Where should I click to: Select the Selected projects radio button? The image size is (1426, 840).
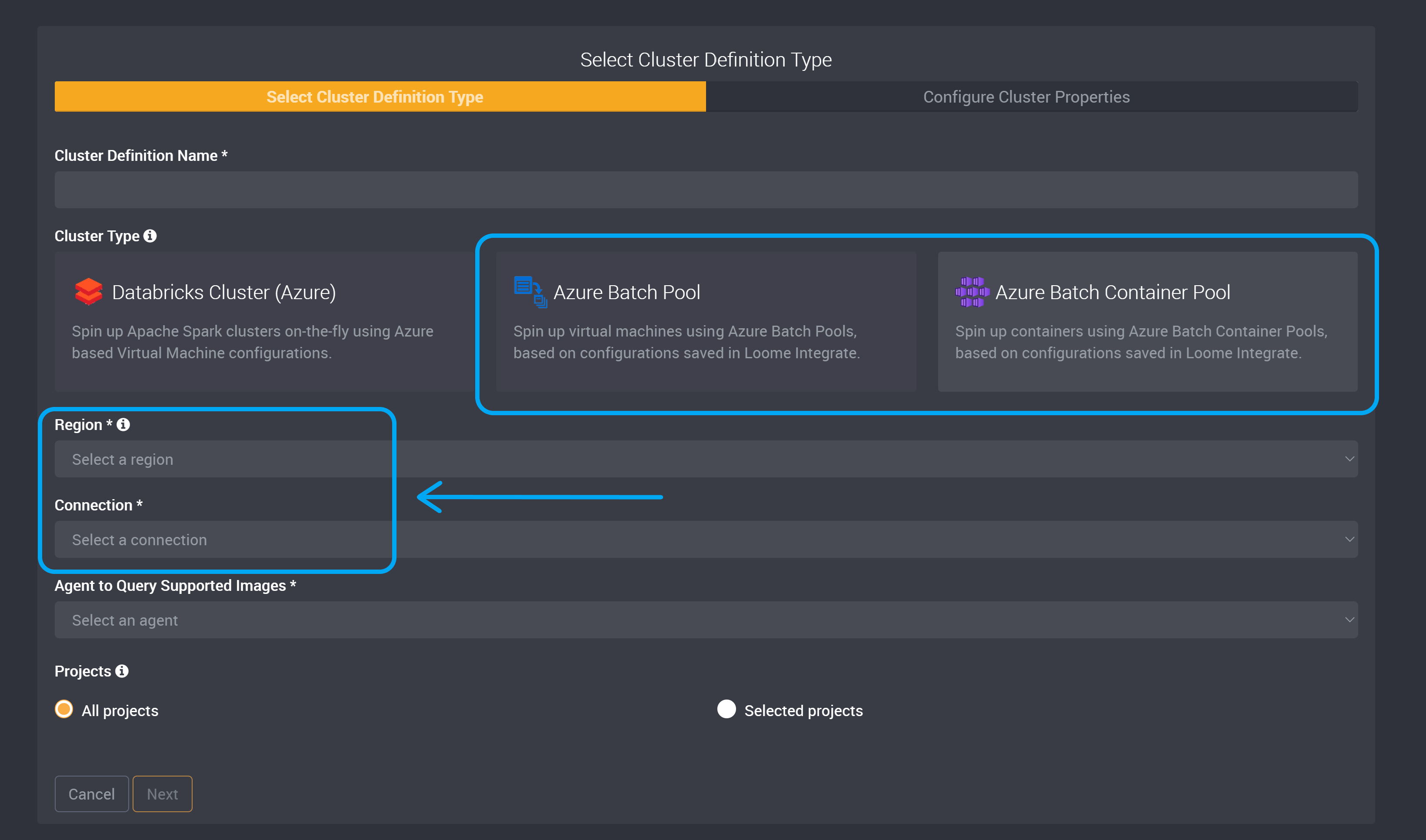point(726,709)
